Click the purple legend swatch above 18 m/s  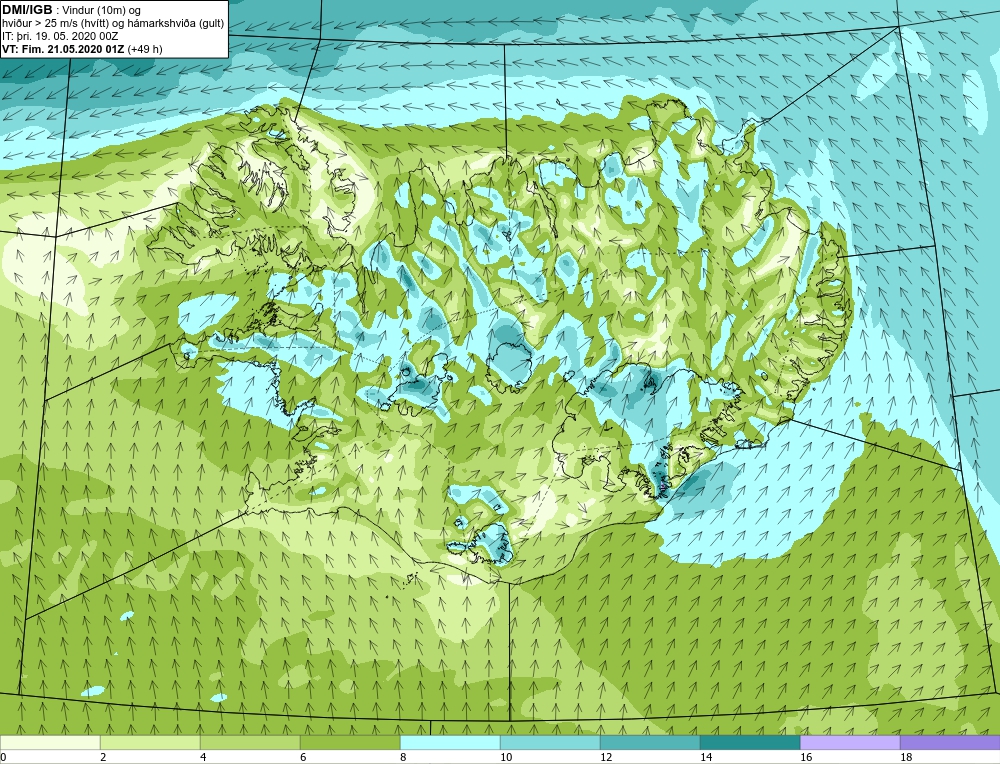[x=950, y=742]
